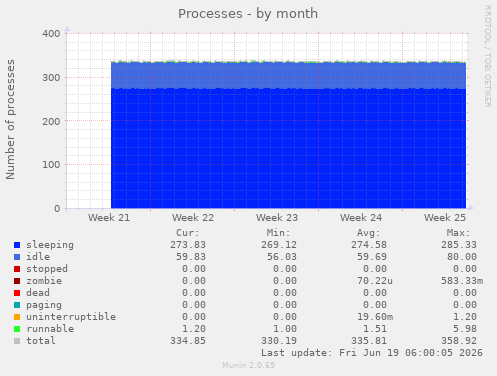Click zombie max value 583.33m
497x376 pixels.
click(x=462, y=281)
